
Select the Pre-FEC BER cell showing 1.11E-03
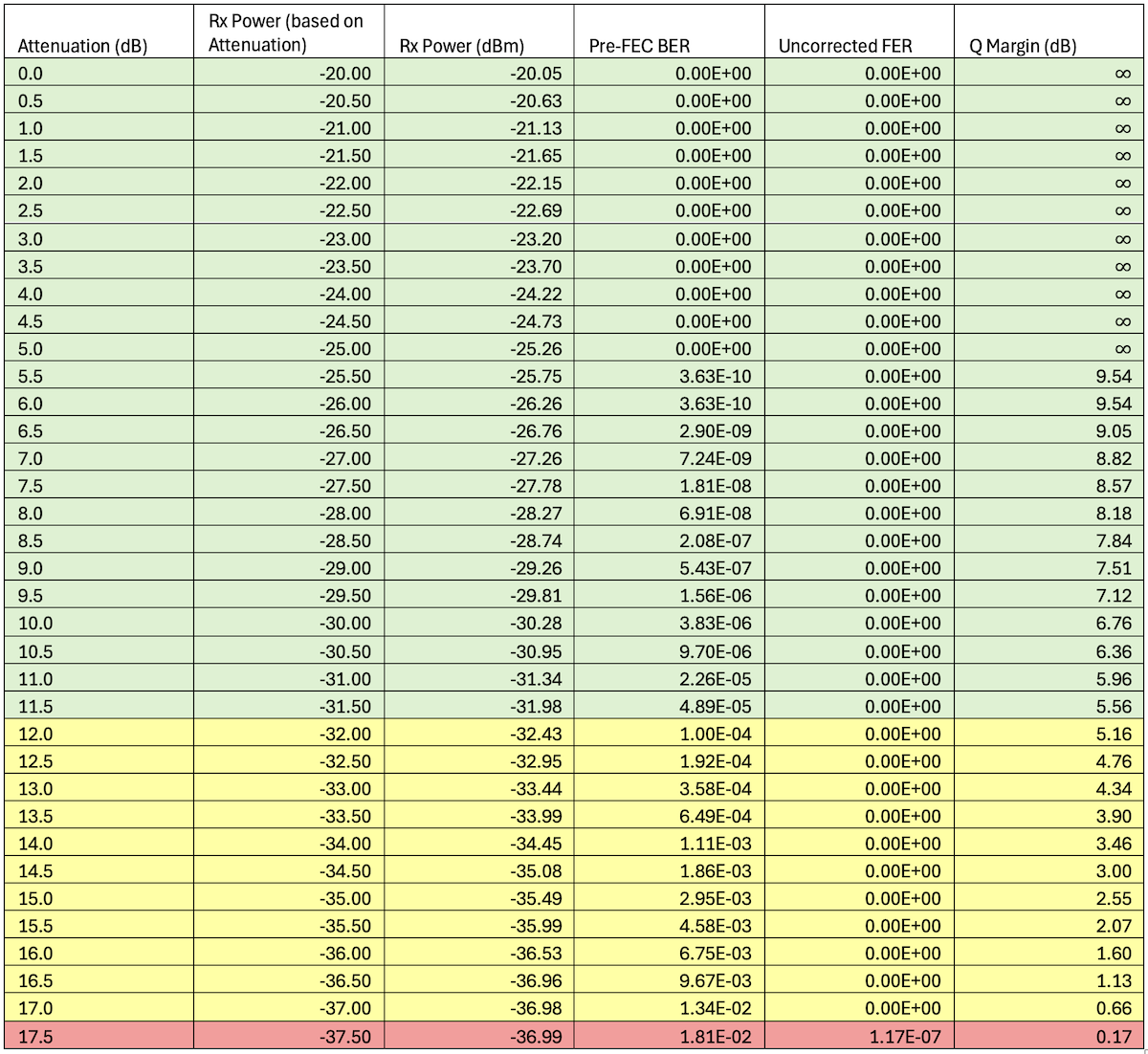[670, 844]
